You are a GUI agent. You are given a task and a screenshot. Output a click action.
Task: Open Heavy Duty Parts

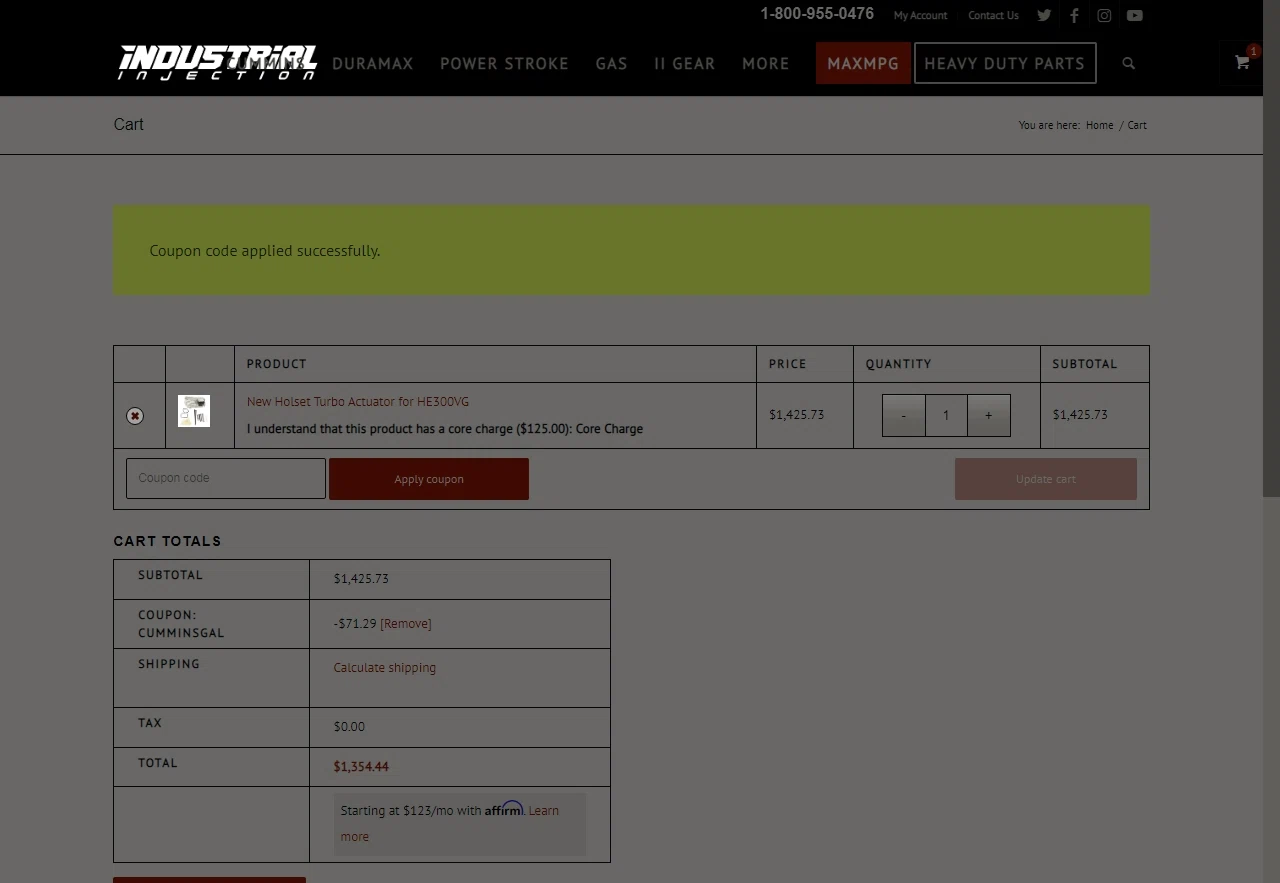pos(1005,63)
